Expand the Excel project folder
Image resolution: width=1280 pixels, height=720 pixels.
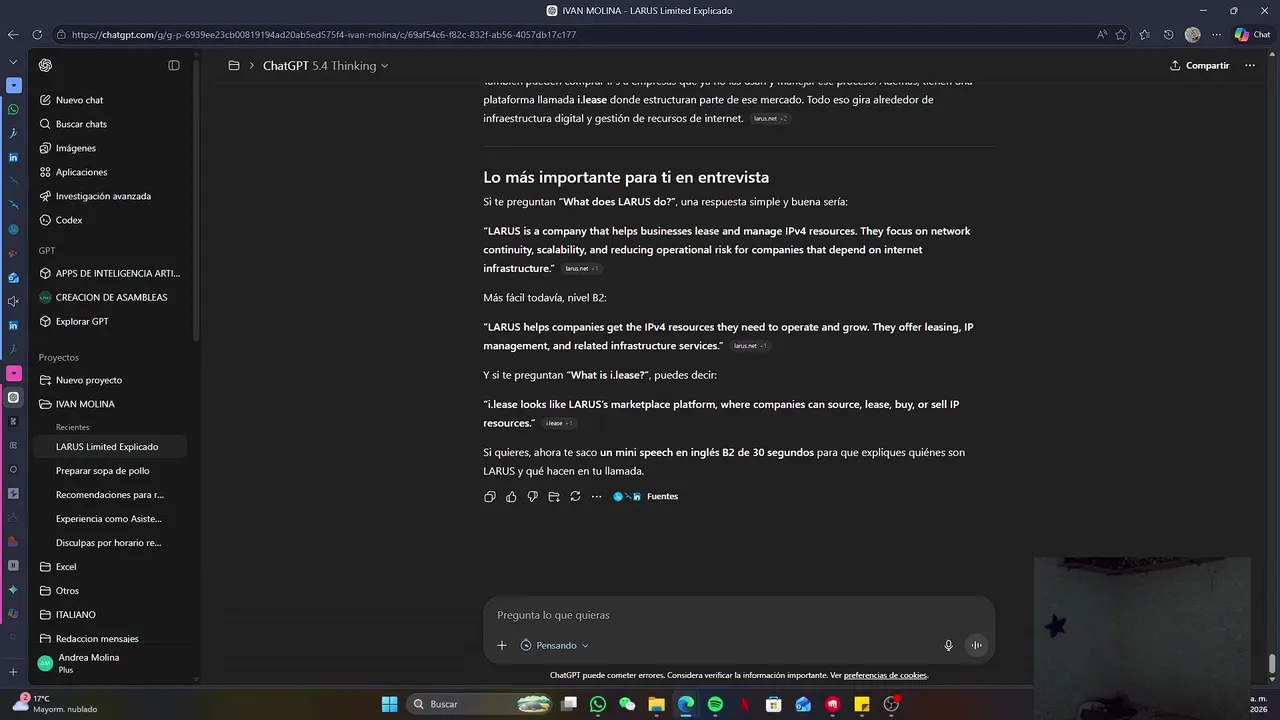point(112,566)
